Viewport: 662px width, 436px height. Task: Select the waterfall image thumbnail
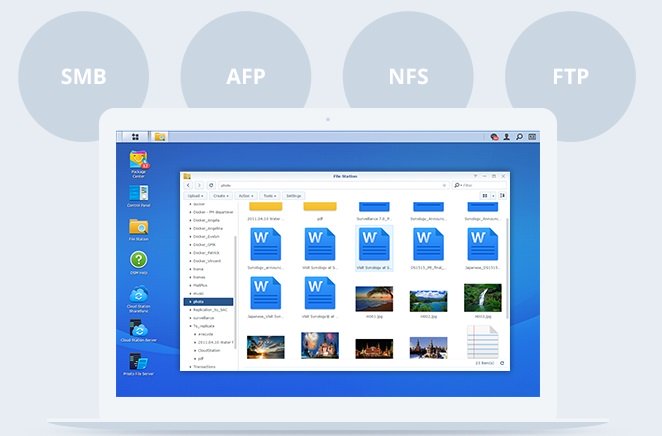point(482,298)
